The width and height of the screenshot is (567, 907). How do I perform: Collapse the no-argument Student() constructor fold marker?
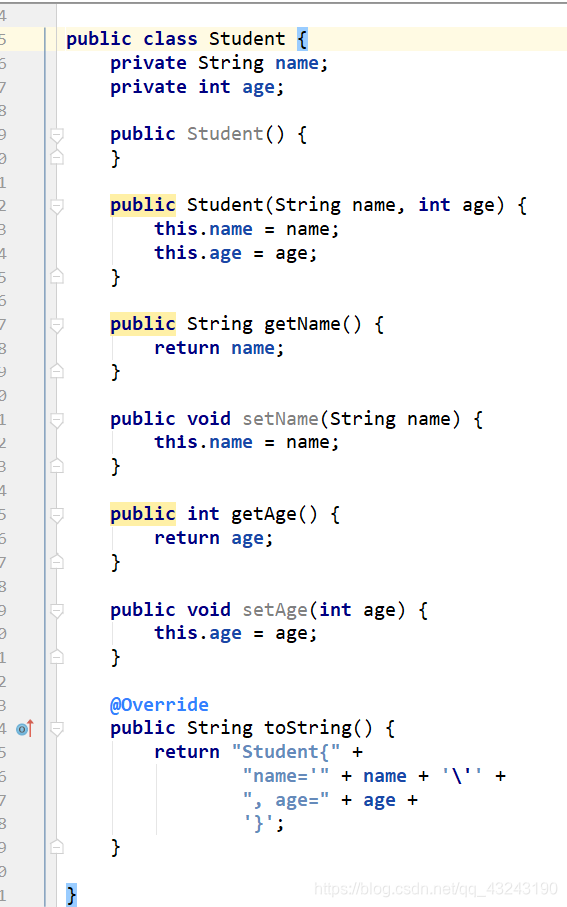(x=57, y=135)
